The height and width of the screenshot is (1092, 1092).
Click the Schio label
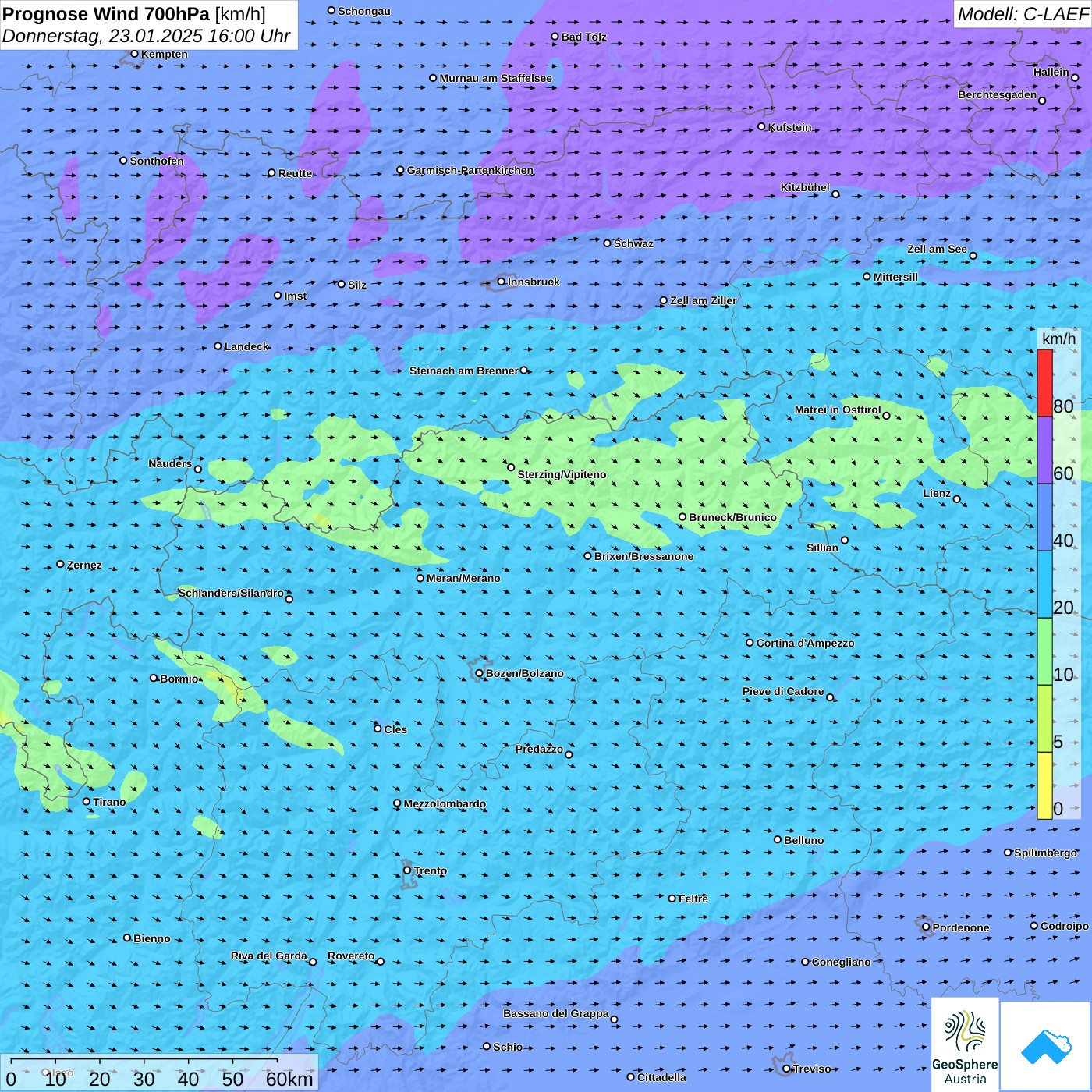point(508,1047)
